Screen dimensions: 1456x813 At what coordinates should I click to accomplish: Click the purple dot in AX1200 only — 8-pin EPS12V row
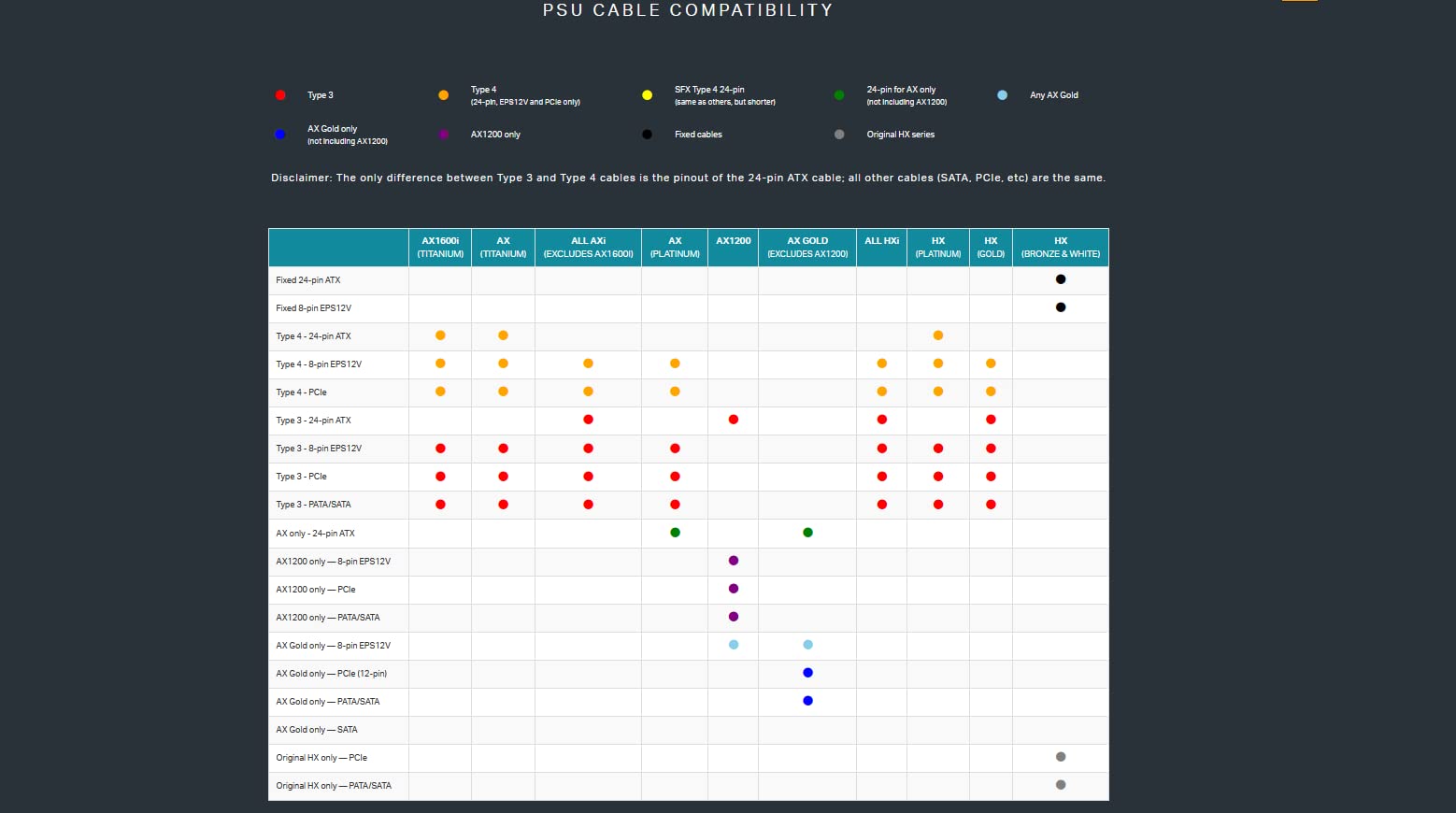[734, 561]
